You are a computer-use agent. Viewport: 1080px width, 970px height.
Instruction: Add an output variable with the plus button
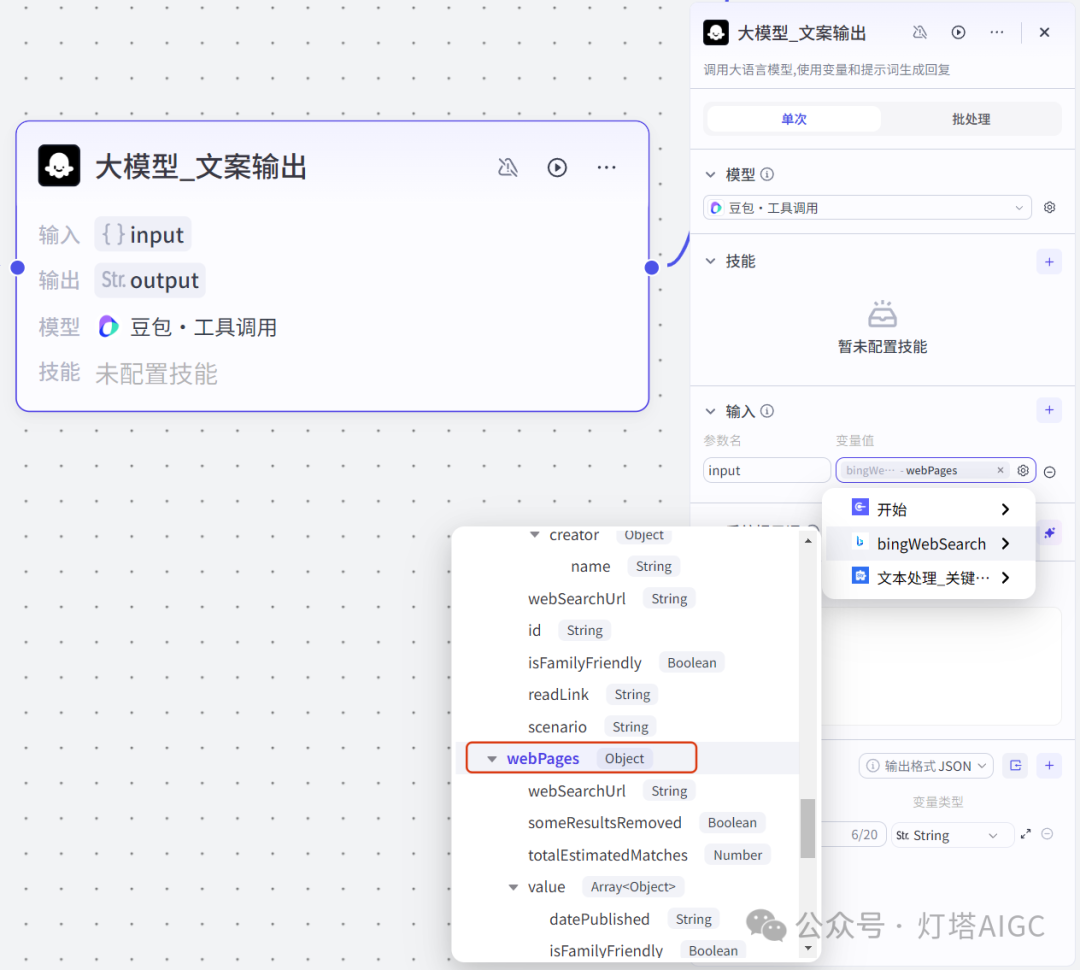coord(1049,765)
